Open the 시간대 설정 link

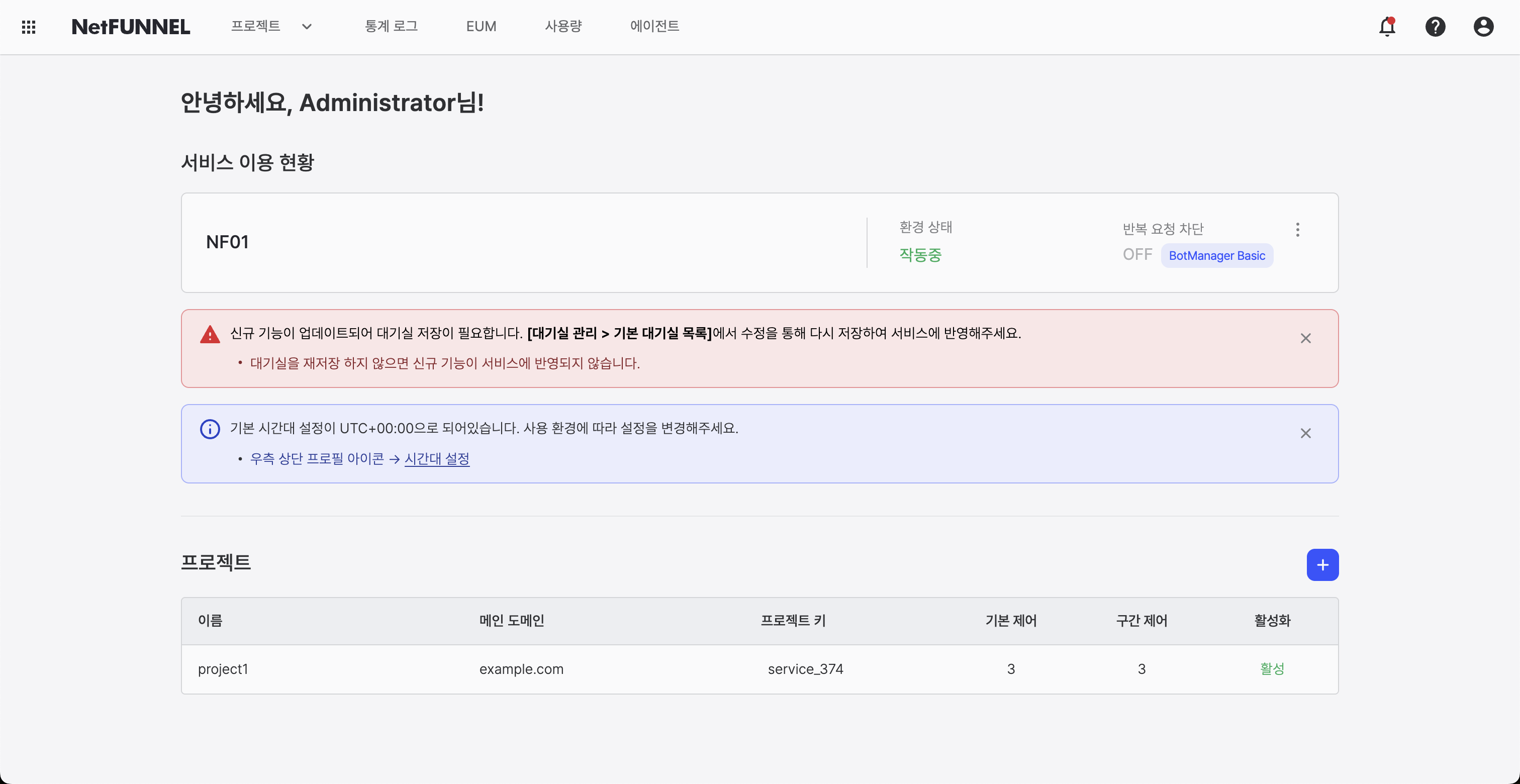click(437, 458)
